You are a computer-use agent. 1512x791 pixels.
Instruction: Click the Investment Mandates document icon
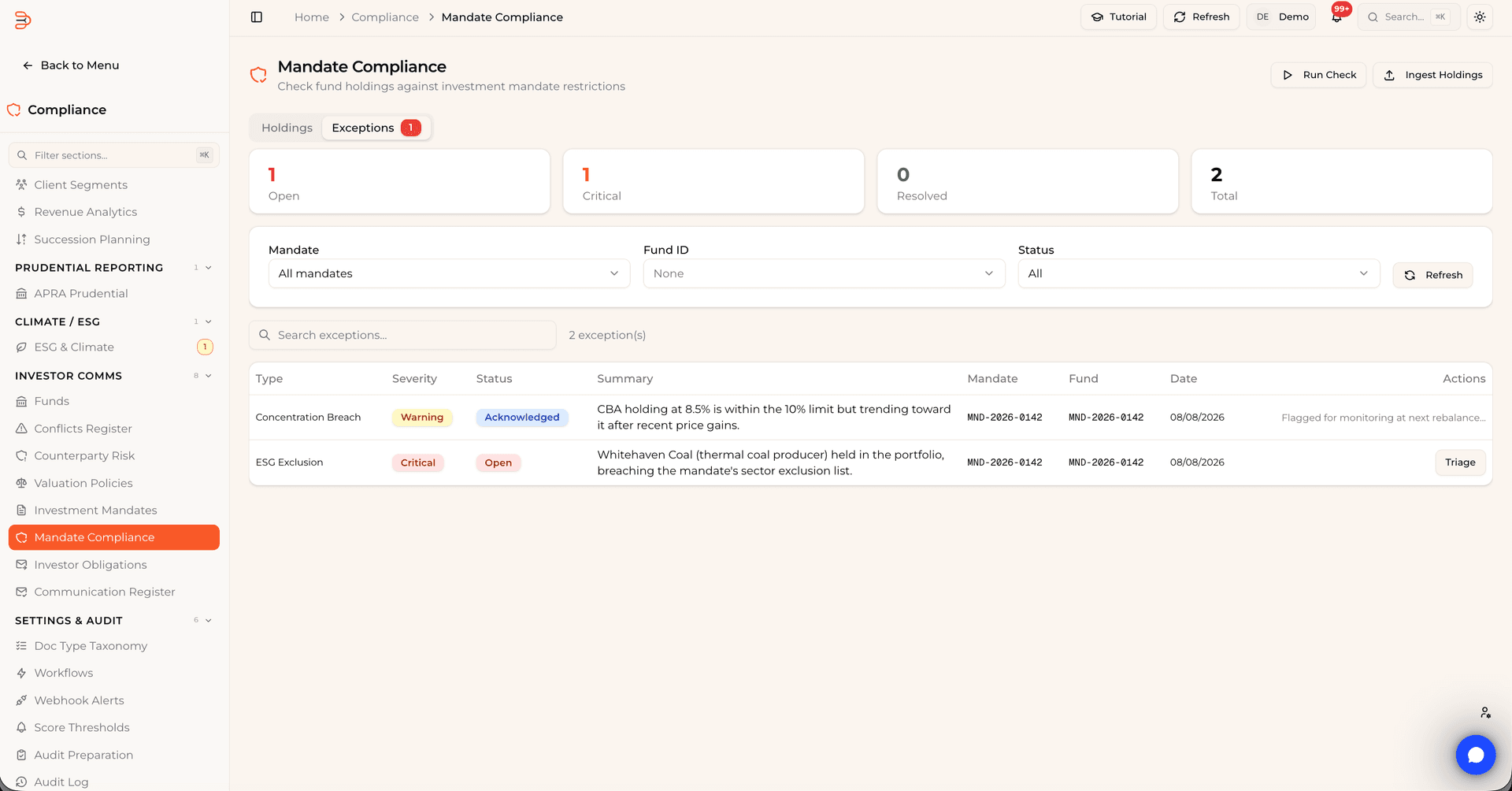click(21, 511)
